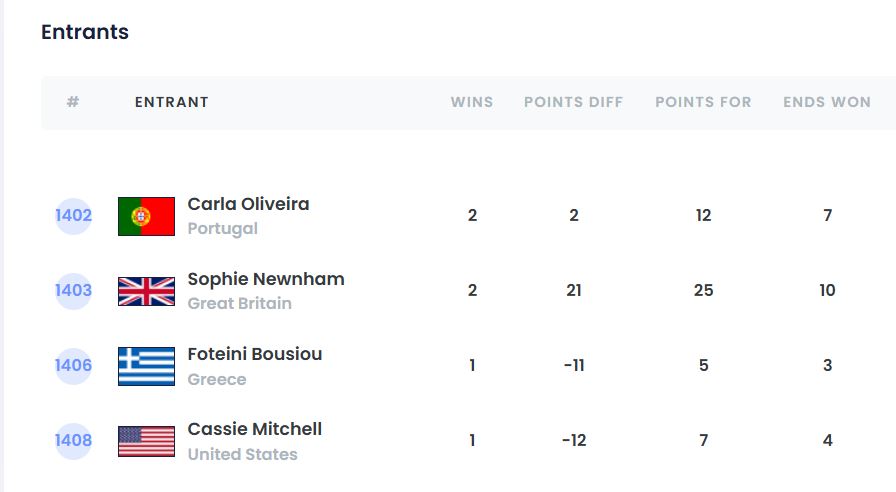Click the # column header

point(73,102)
